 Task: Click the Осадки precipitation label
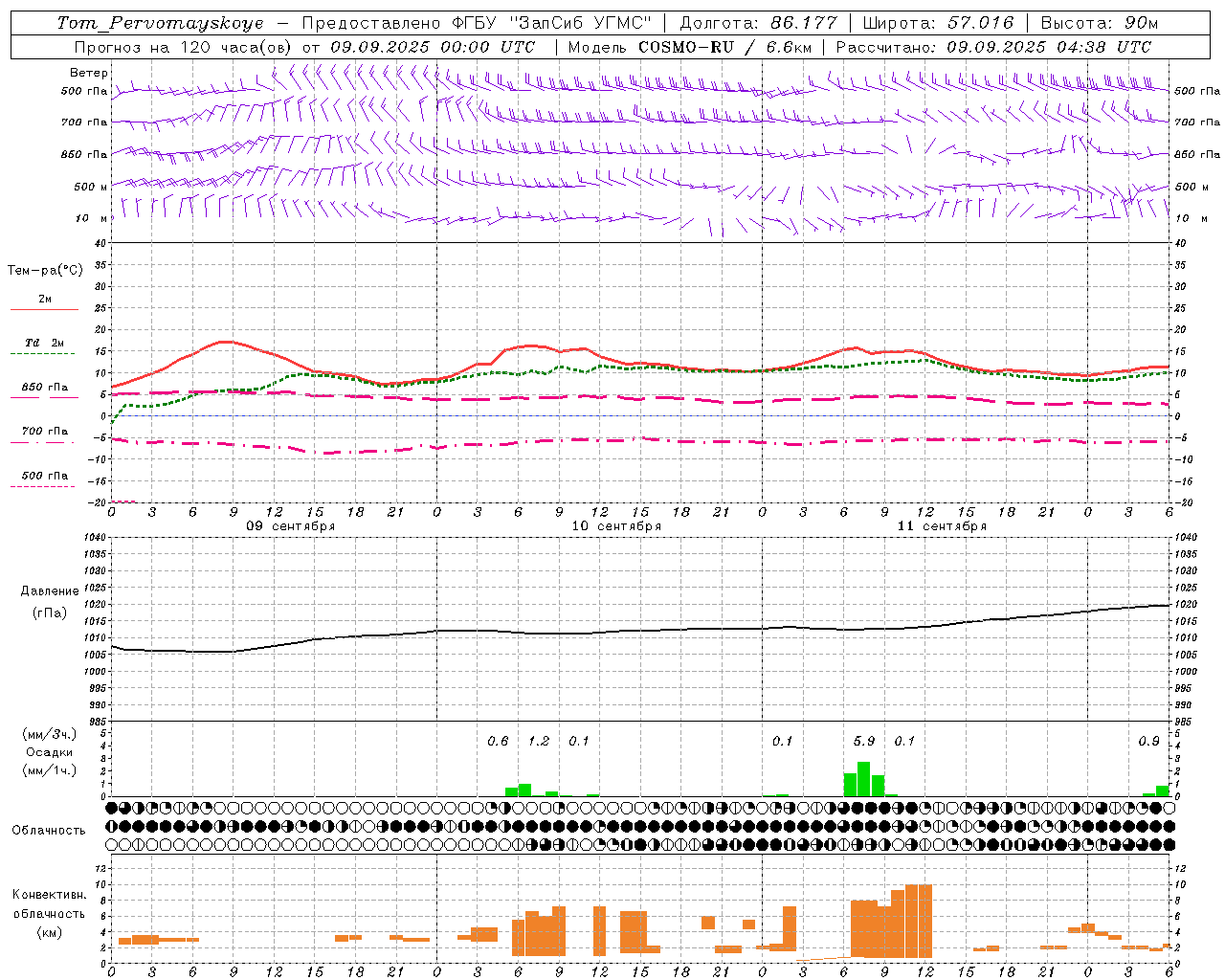[50, 752]
